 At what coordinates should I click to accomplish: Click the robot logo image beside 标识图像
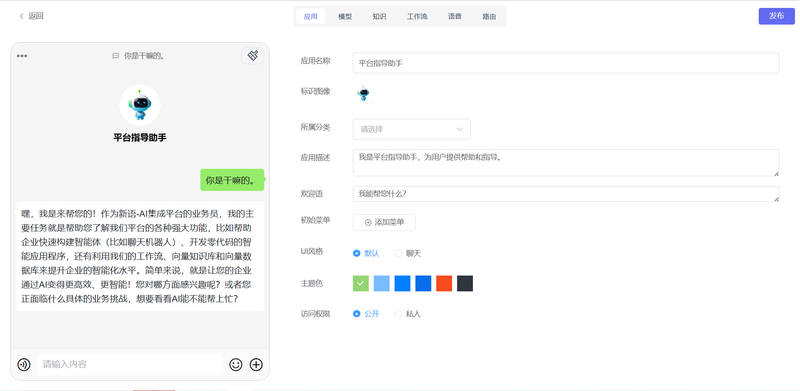[x=363, y=94]
